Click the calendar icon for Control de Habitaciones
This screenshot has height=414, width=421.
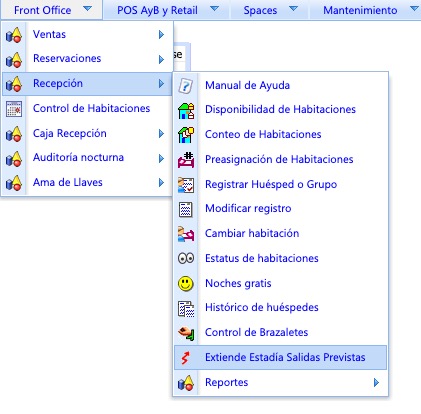pos(14,109)
